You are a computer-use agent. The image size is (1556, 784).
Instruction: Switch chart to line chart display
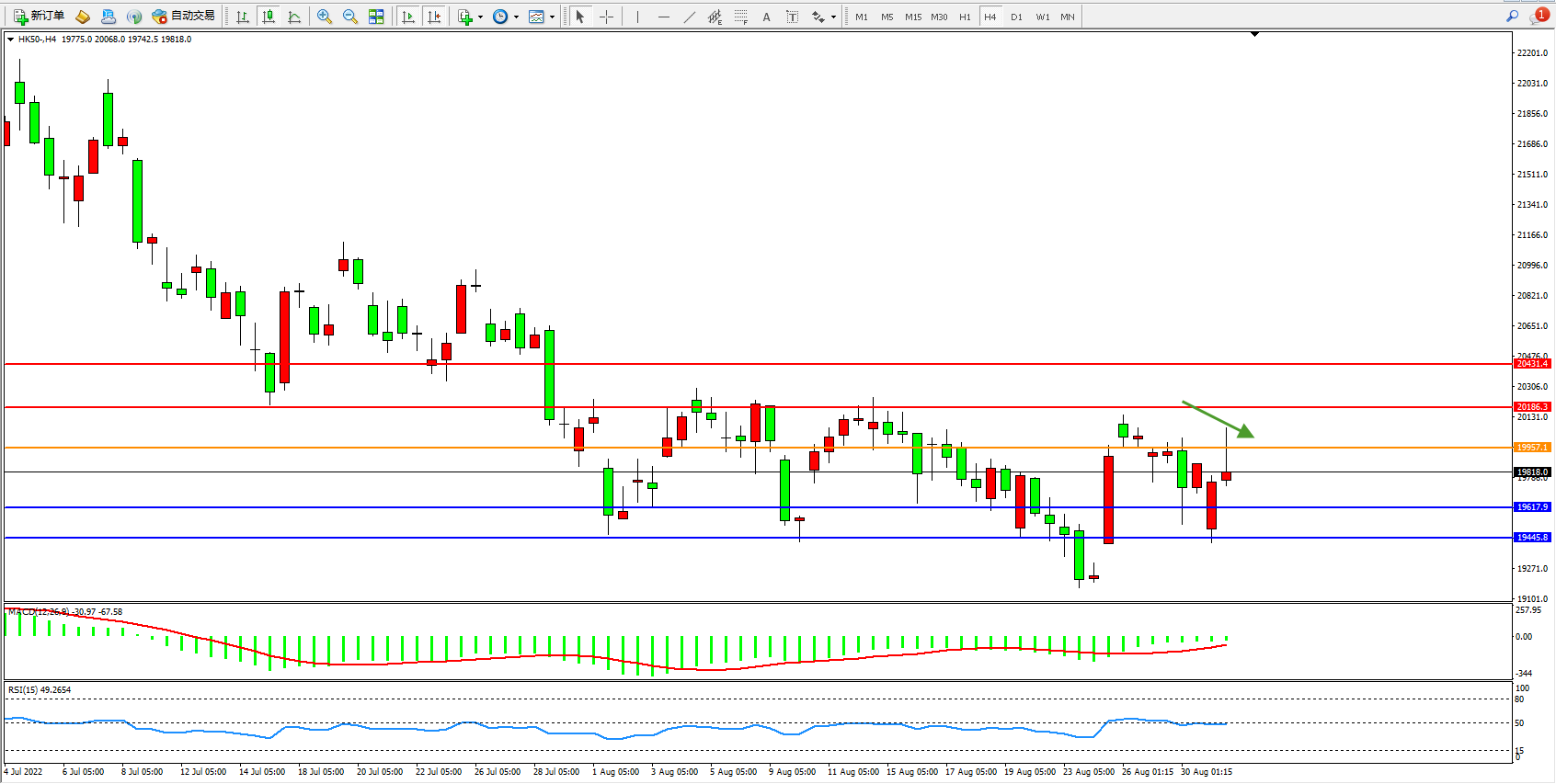pyautogui.click(x=294, y=17)
